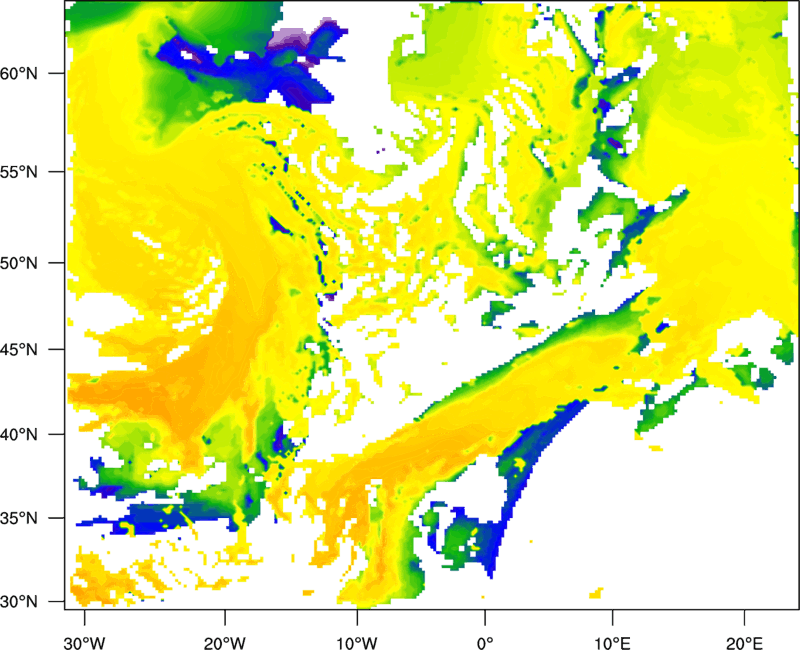Click the 0° longitude label

tap(485, 643)
